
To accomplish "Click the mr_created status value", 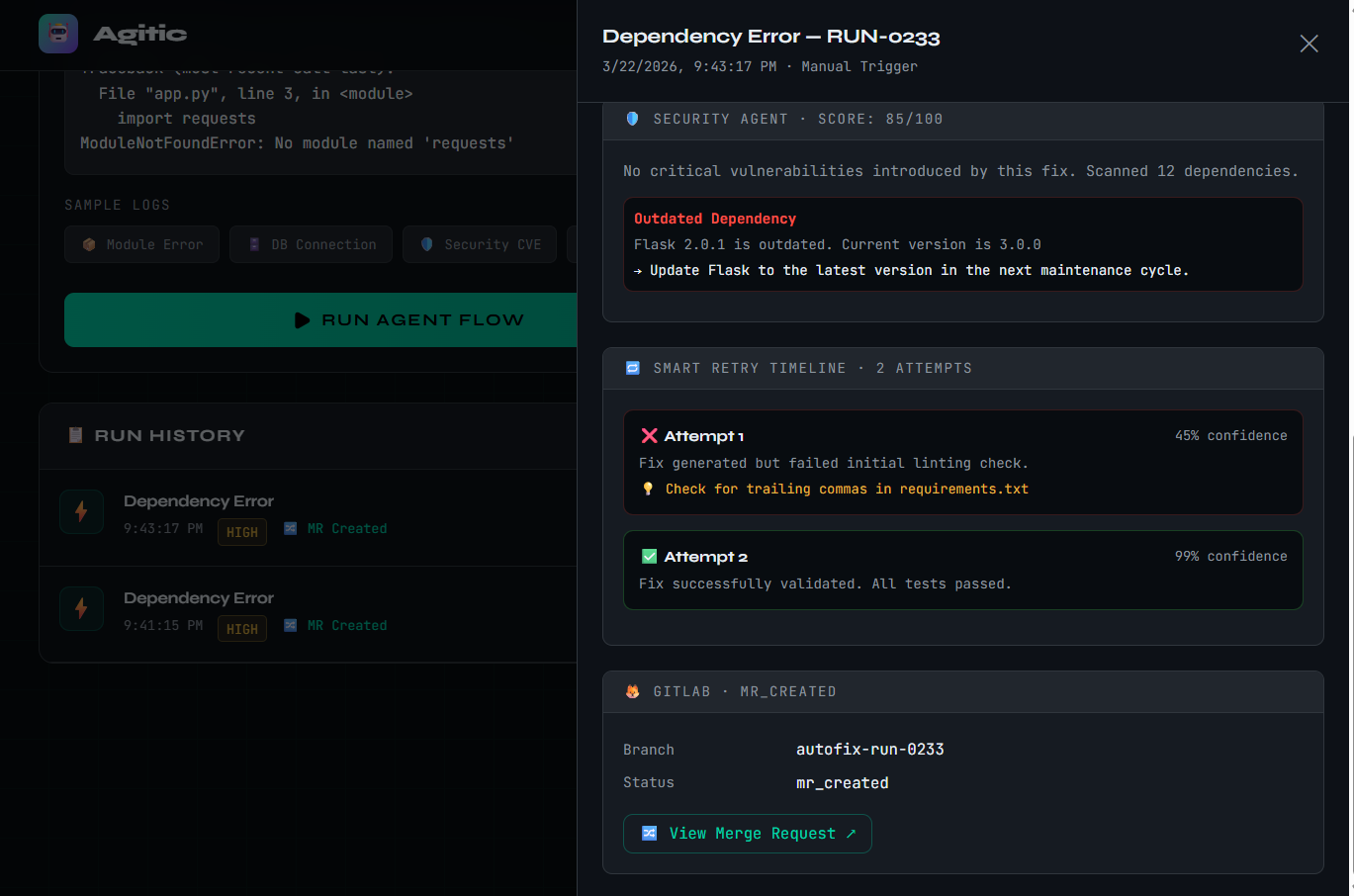I will coord(843,782).
